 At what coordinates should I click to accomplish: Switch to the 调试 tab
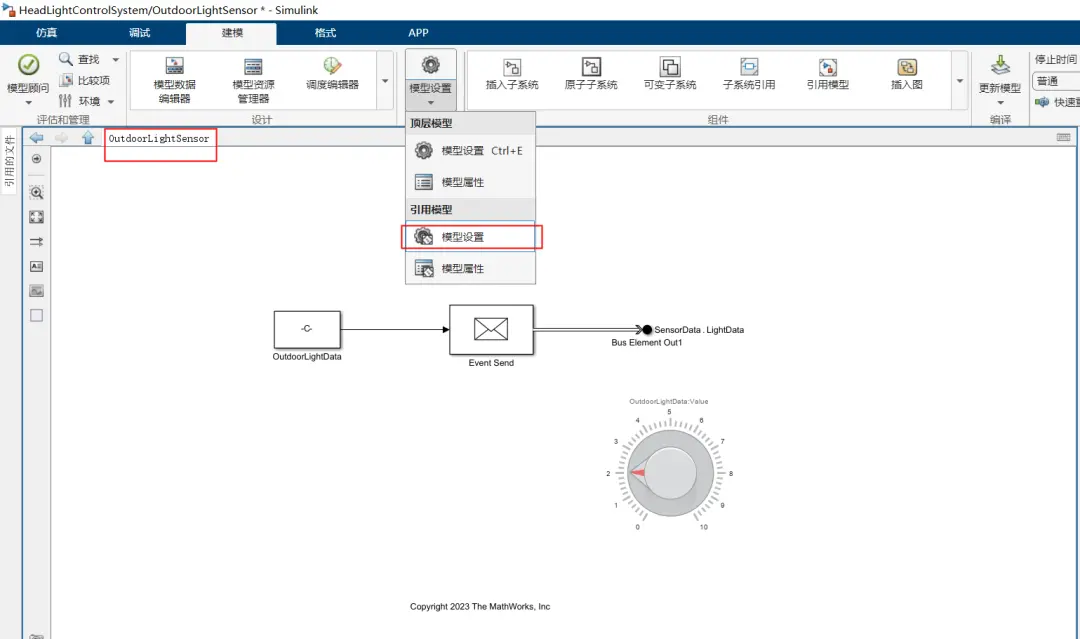(139, 33)
